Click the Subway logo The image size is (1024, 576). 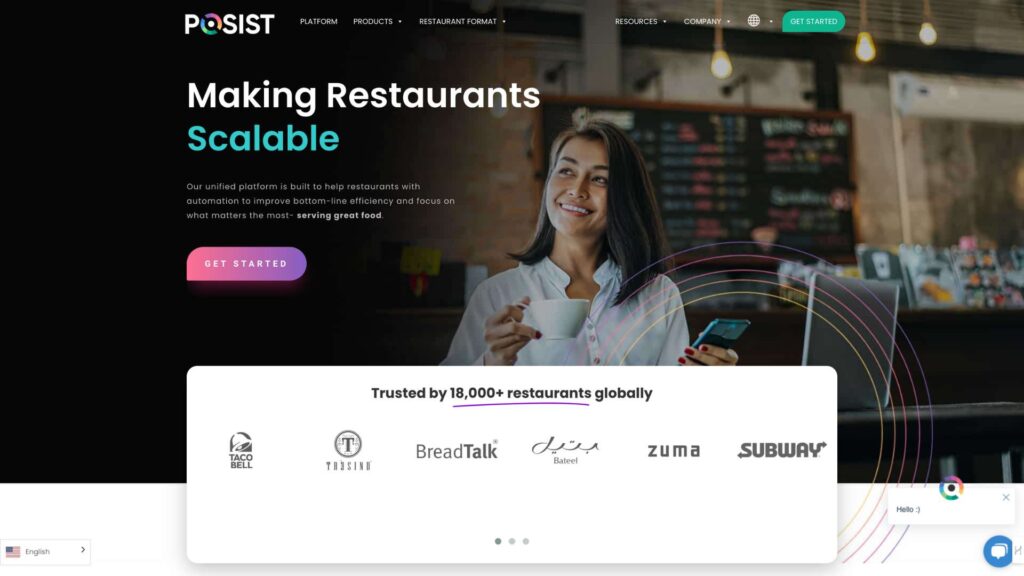pos(782,450)
